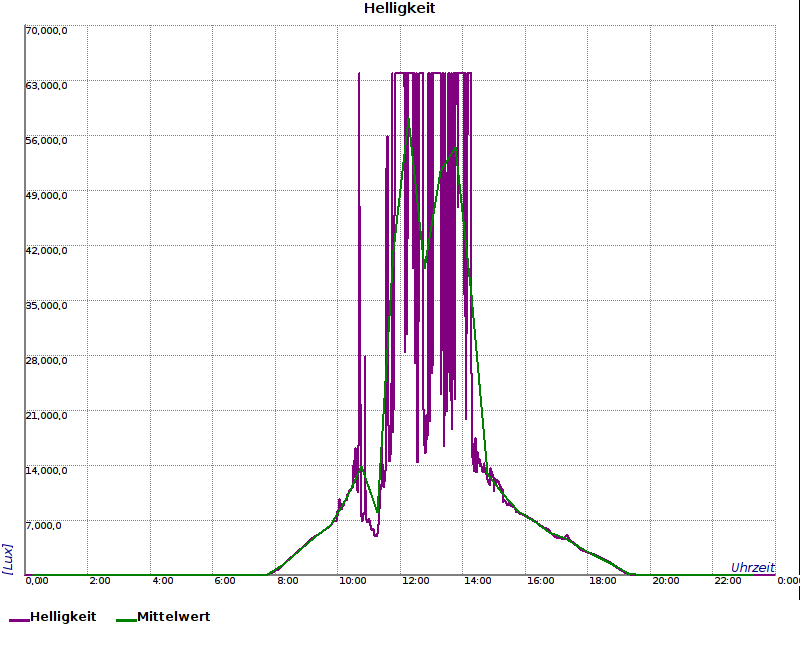Click the 18:00 time tick label
This screenshot has height=650, width=800.
(x=603, y=581)
